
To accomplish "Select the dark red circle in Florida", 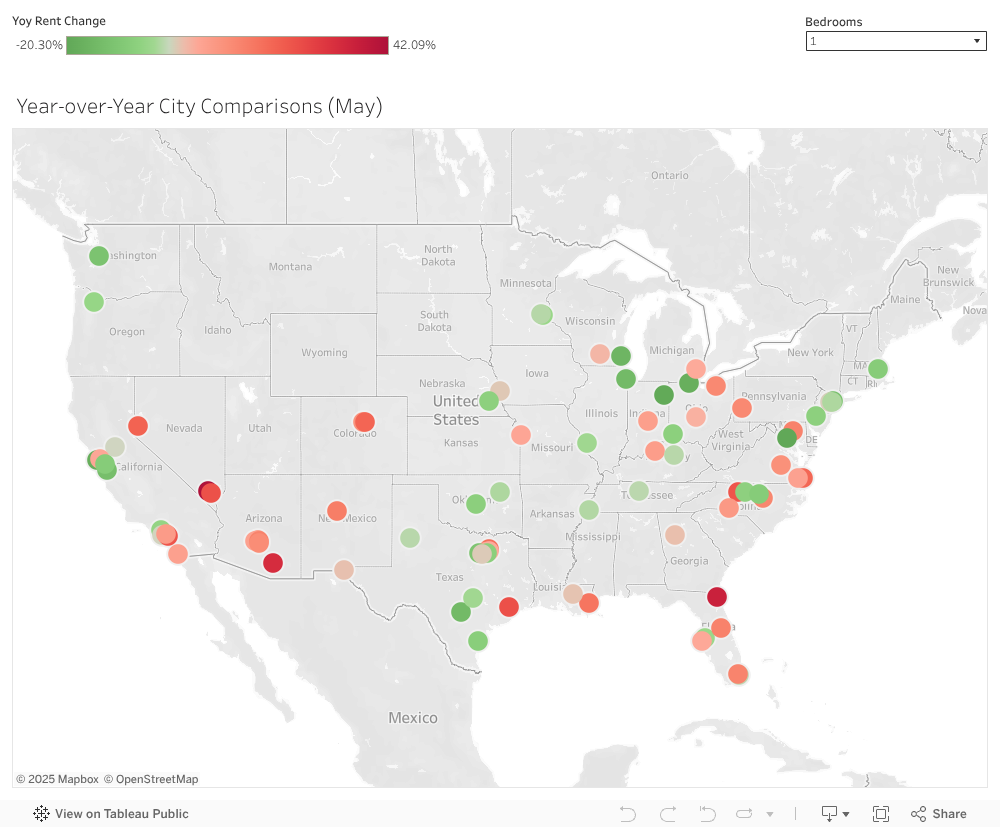I will click(717, 596).
